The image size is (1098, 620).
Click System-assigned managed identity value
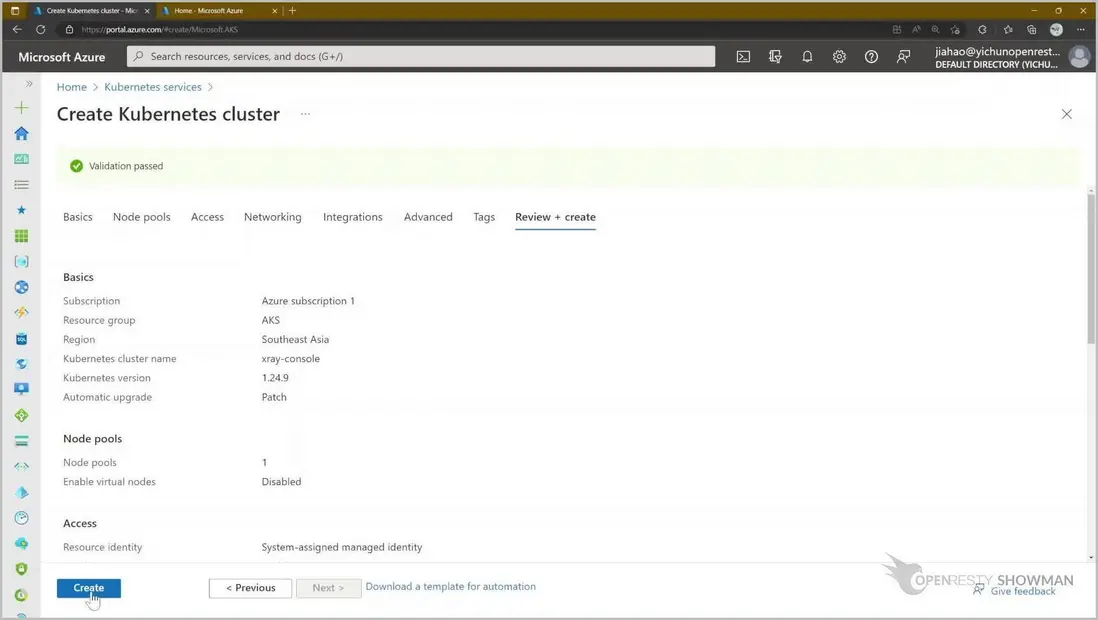tap(342, 547)
